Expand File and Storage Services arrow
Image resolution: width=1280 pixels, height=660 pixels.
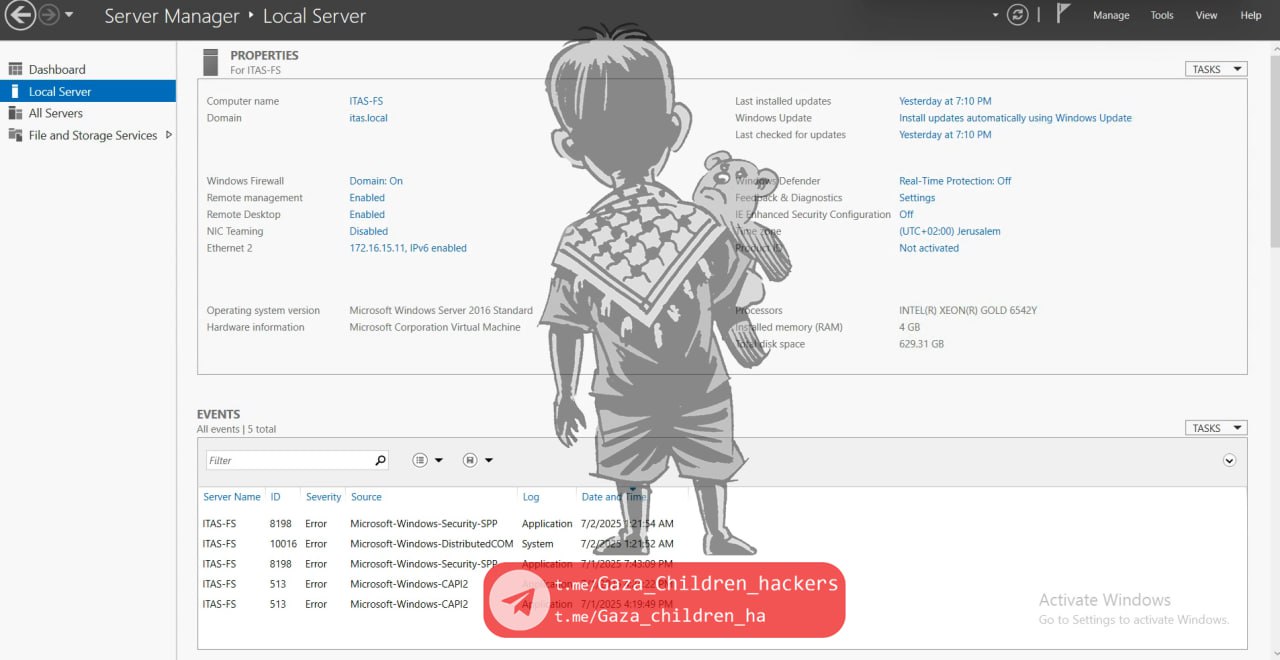click(168, 135)
